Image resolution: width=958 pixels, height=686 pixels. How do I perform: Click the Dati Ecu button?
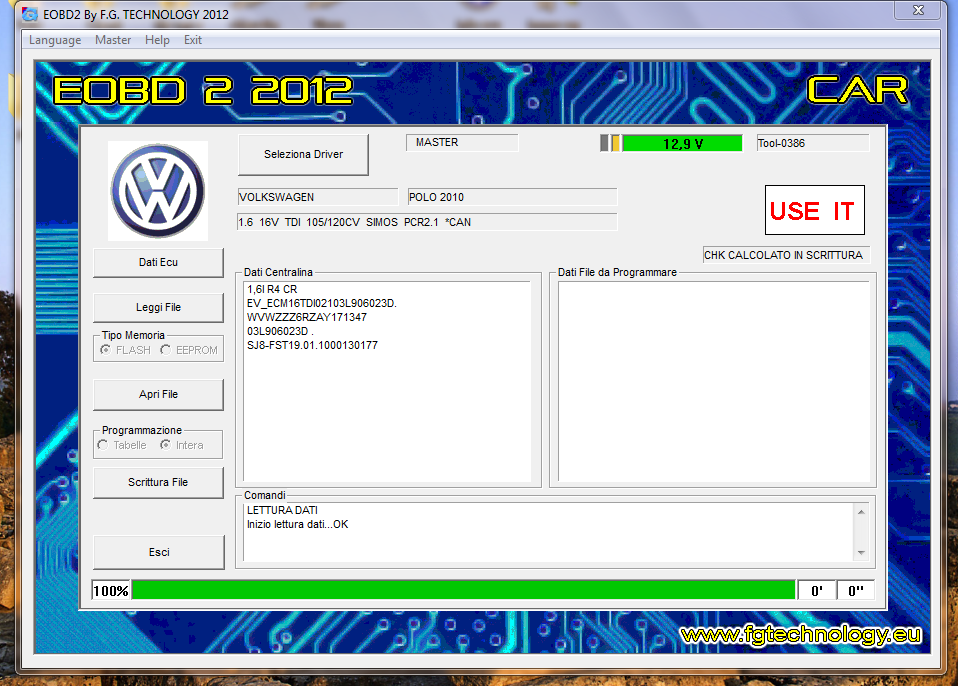(x=158, y=263)
